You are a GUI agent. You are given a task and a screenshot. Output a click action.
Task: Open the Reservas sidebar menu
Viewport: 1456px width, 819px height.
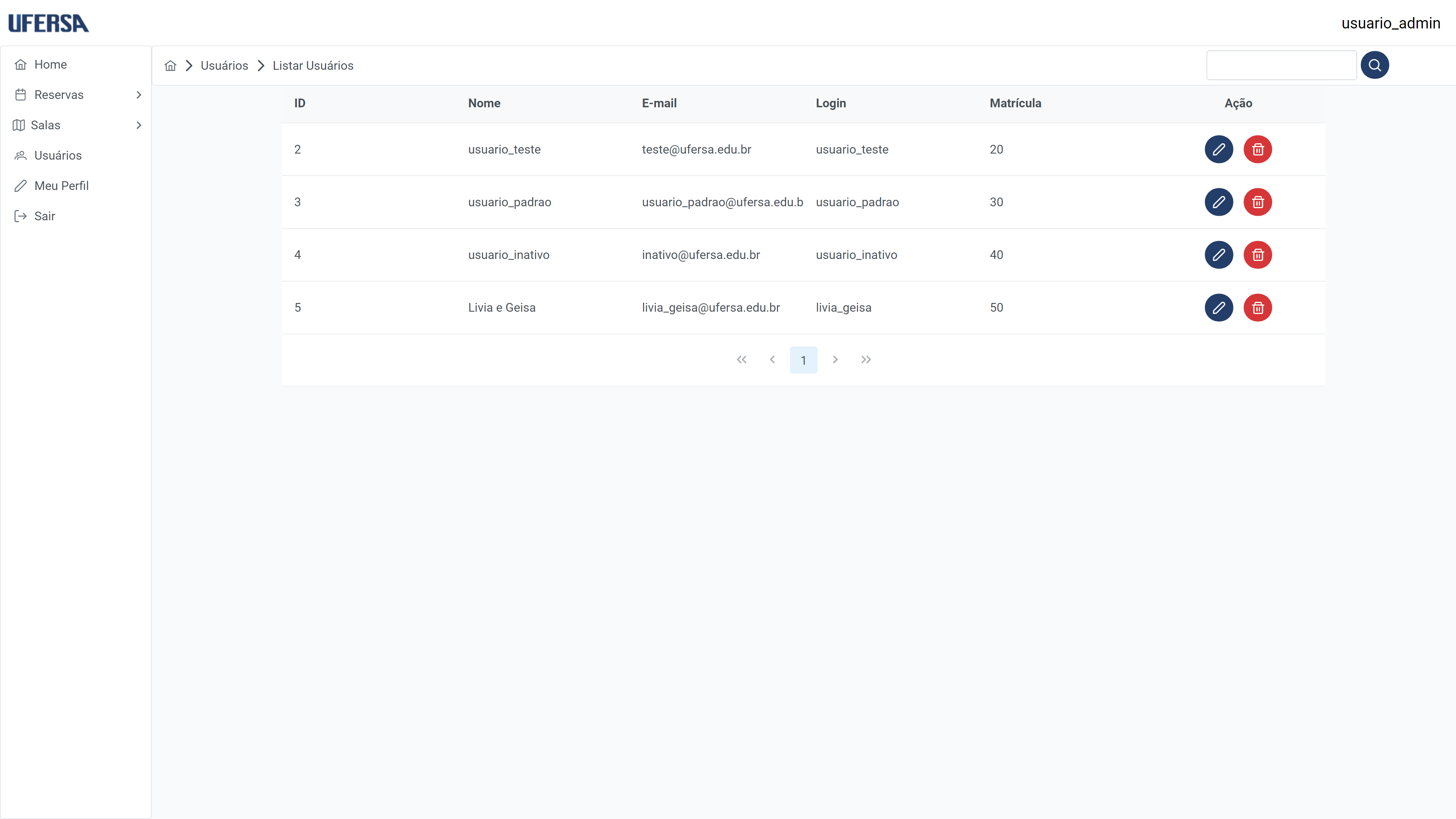click(x=76, y=95)
